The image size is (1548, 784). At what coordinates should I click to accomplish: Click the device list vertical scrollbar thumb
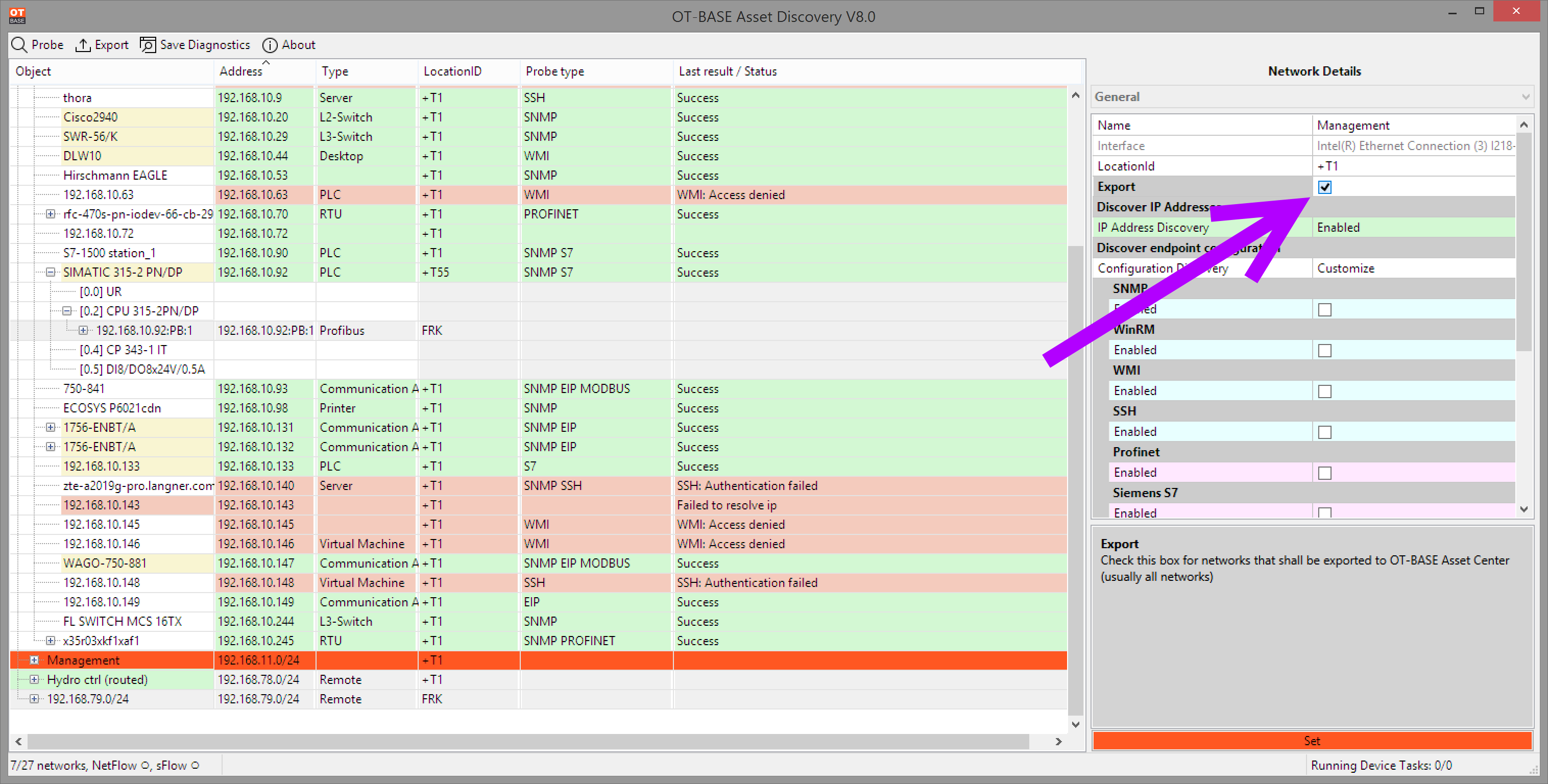pos(1075,481)
